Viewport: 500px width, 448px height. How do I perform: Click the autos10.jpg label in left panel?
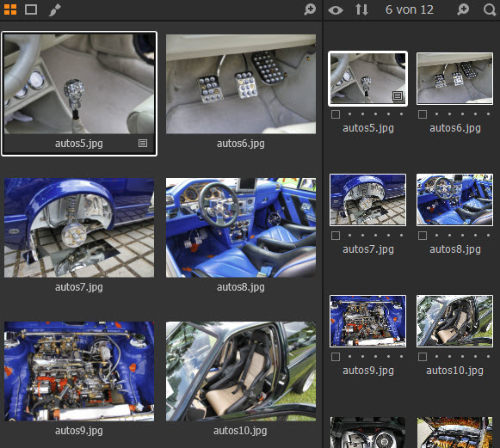(240, 431)
